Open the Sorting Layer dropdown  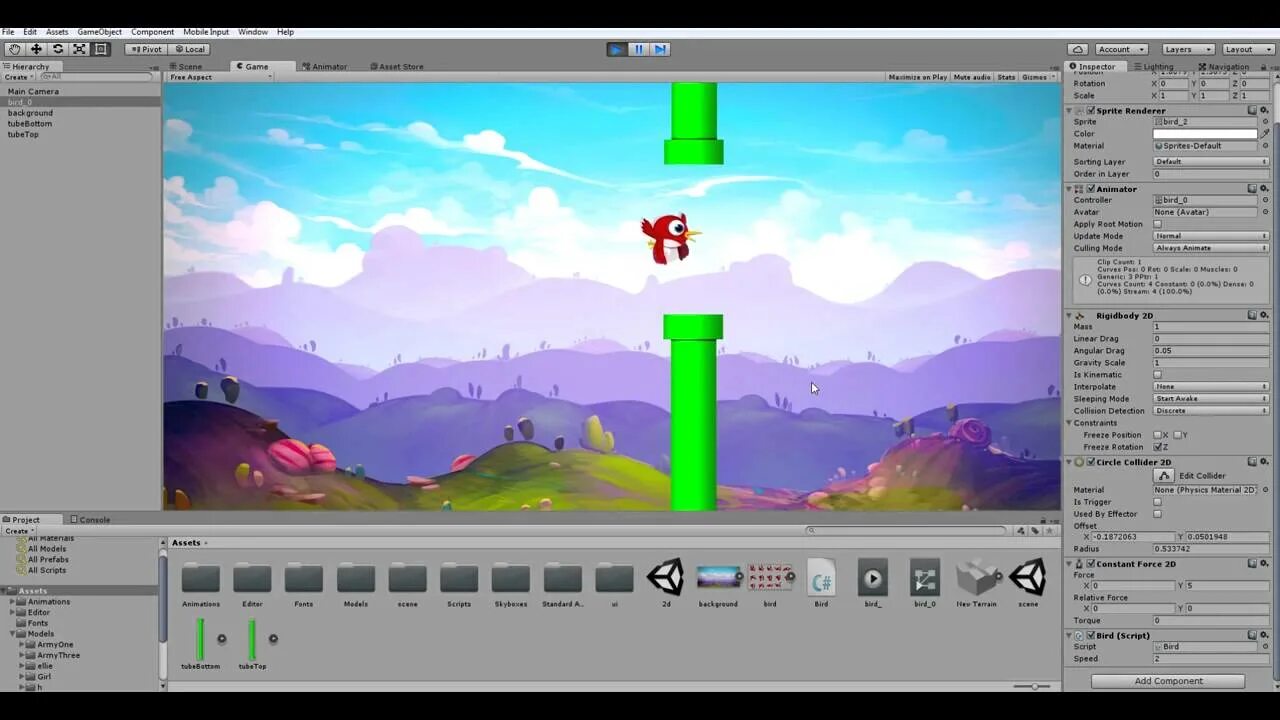click(1211, 162)
